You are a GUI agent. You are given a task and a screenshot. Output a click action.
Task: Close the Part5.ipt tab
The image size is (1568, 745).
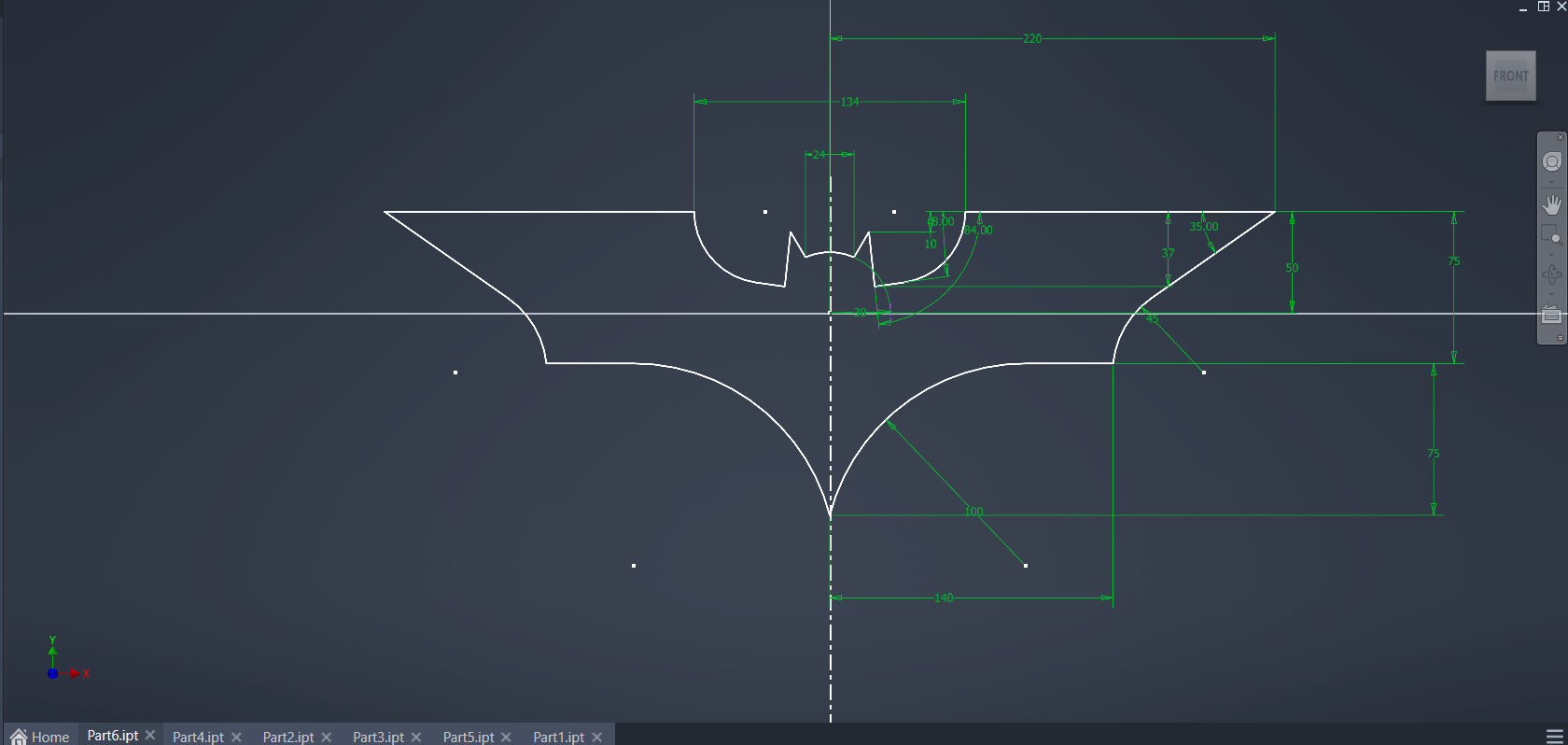pos(506,737)
